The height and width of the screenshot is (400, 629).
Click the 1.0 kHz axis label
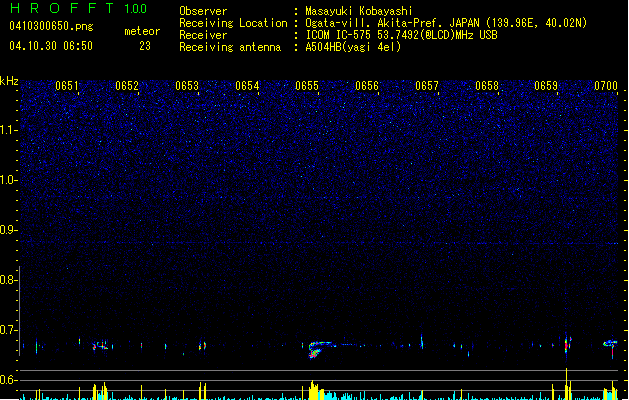coord(9,180)
